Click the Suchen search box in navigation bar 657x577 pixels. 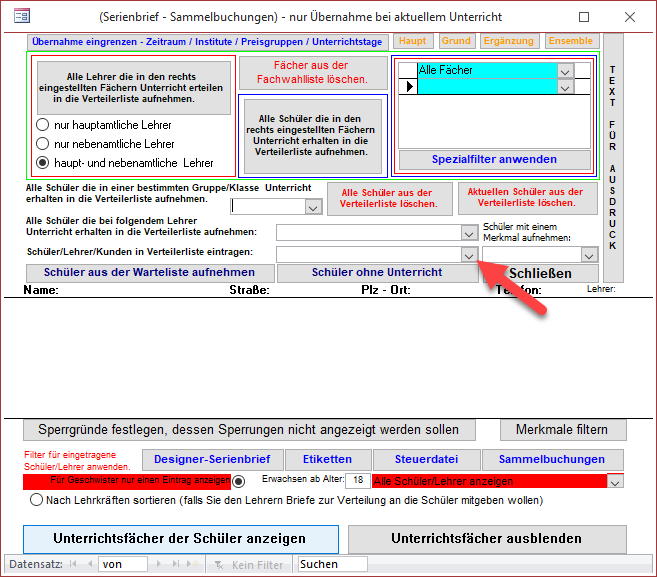332,564
